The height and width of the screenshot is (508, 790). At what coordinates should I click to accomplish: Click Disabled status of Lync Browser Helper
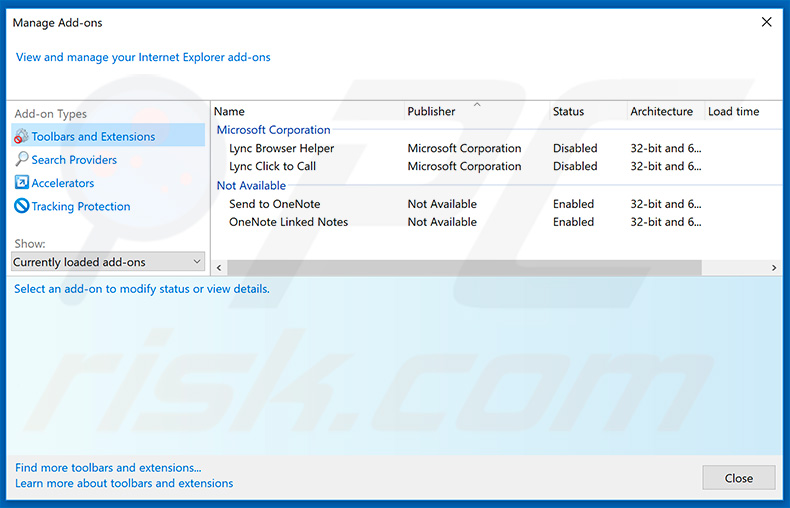click(x=575, y=148)
